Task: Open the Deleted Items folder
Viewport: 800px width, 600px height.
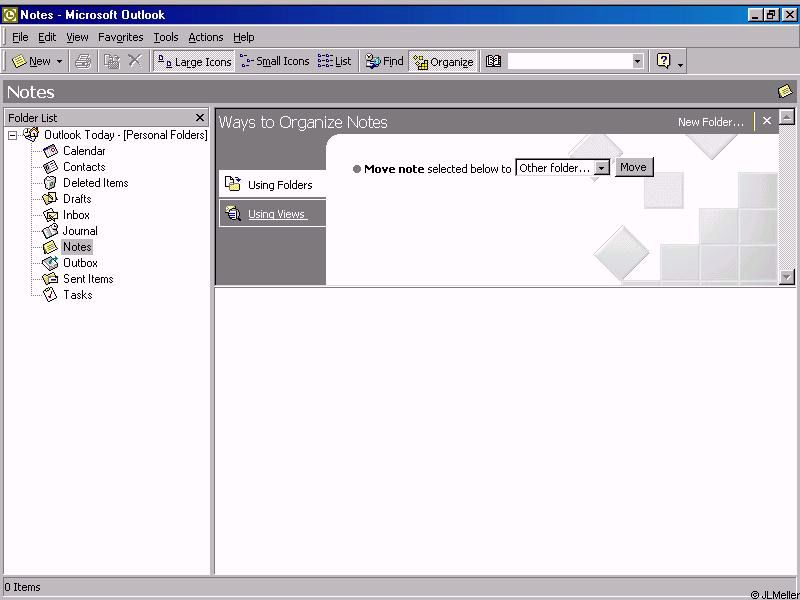Action: pyautogui.click(x=94, y=183)
